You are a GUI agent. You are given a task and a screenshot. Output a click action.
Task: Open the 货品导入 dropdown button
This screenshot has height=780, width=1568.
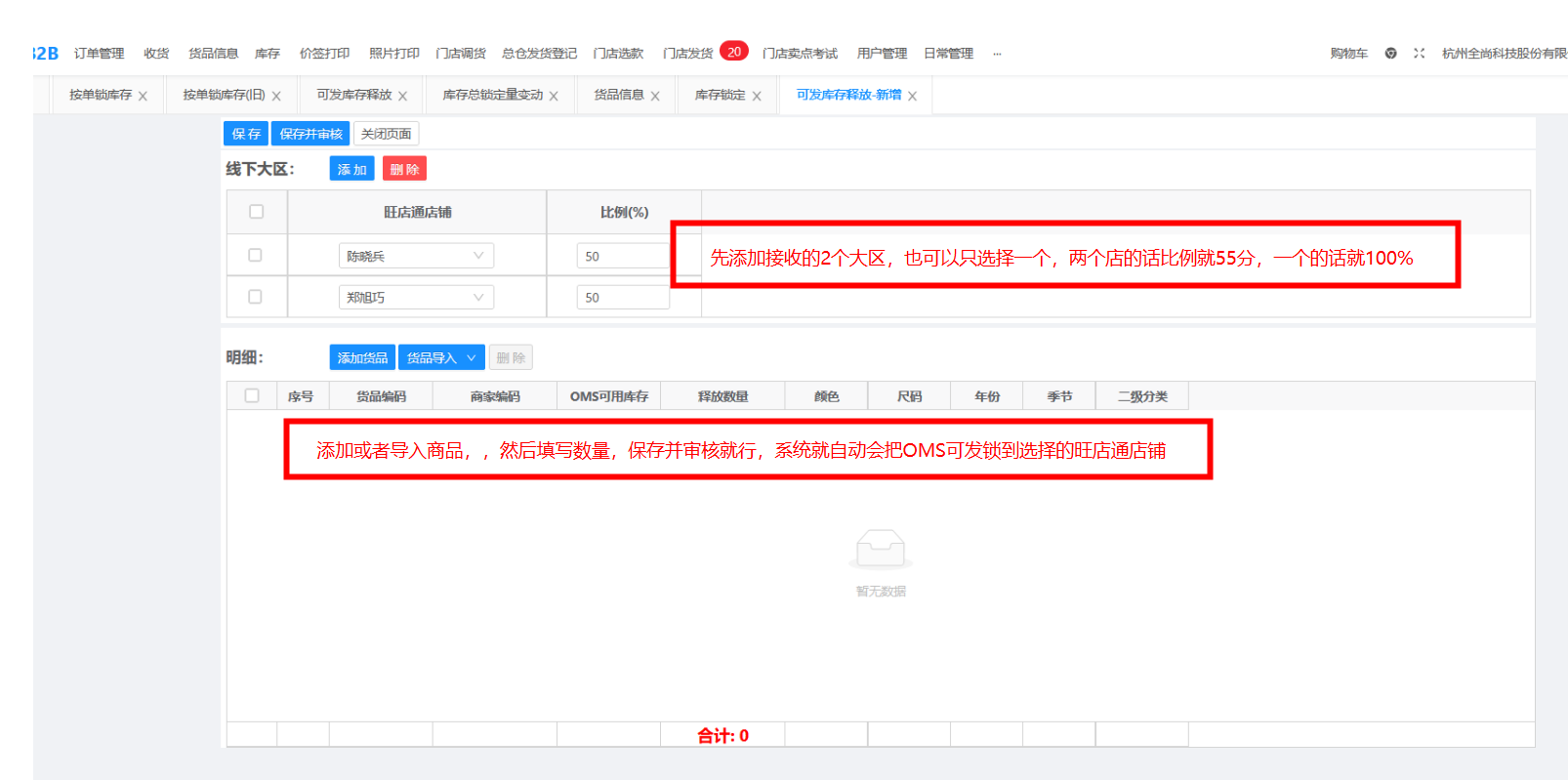coord(440,358)
